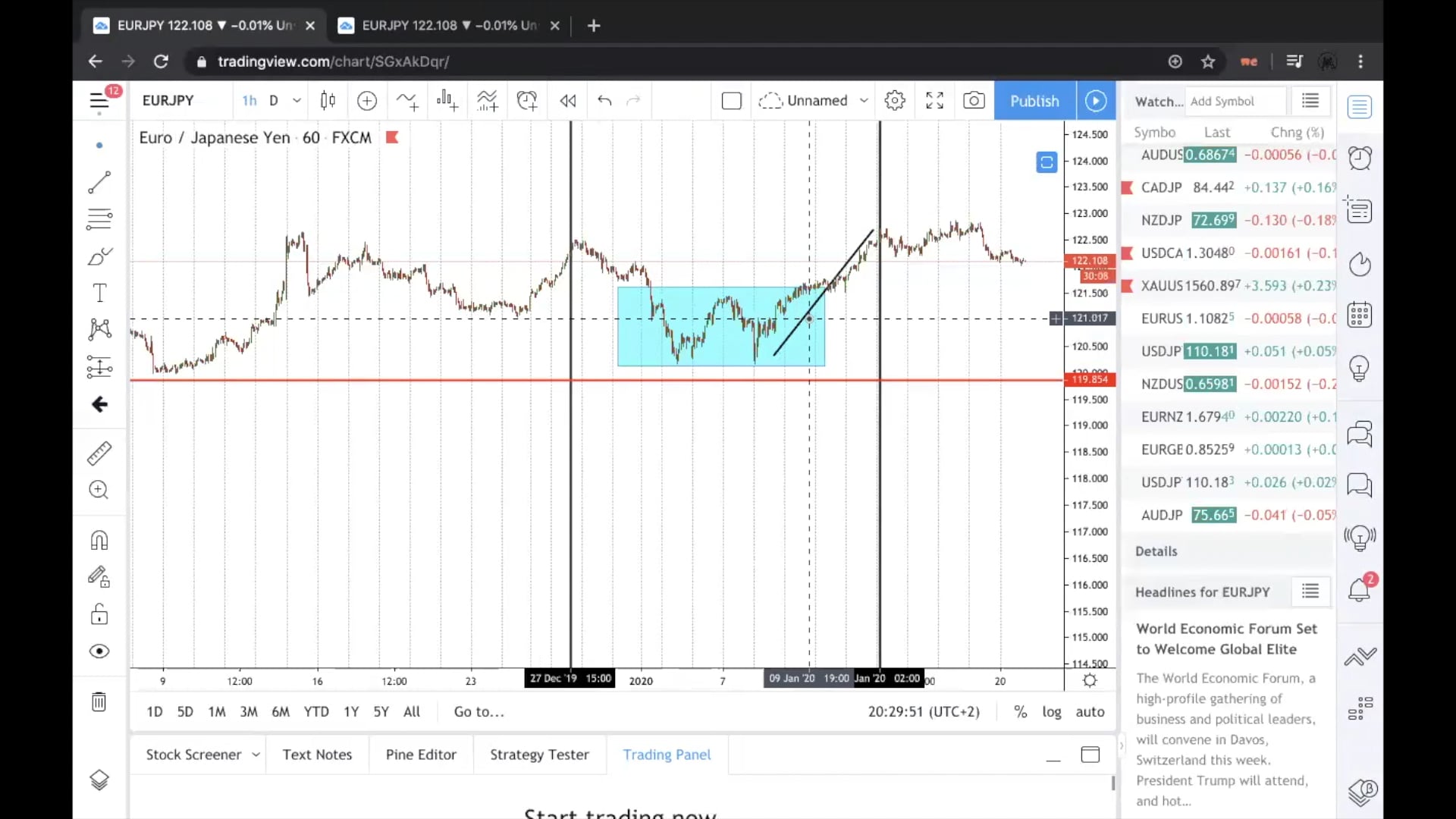Open the candlestick chart style selector
Viewport: 1456px width, 819px height.
click(x=328, y=101)
